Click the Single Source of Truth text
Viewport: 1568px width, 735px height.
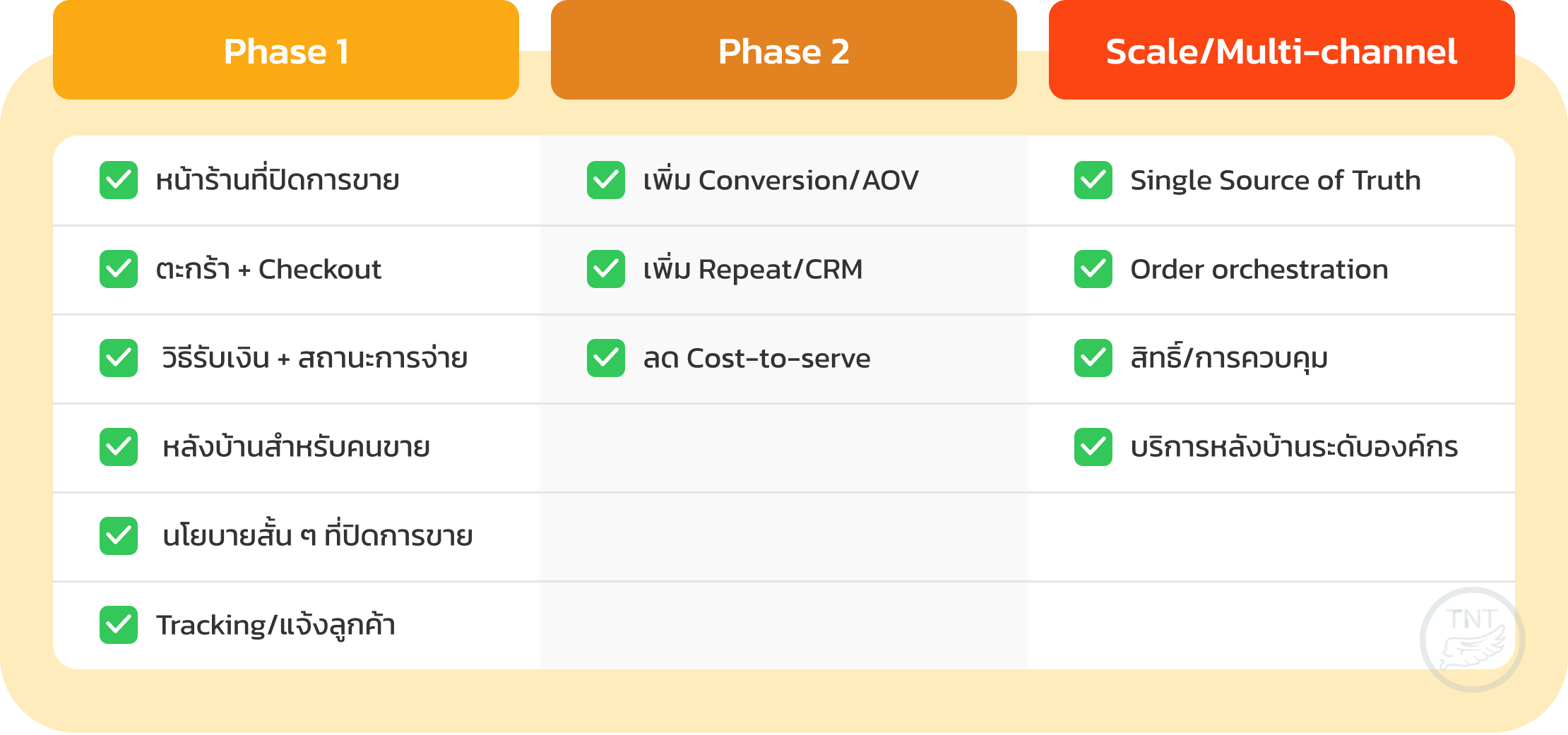(1275, 181)
